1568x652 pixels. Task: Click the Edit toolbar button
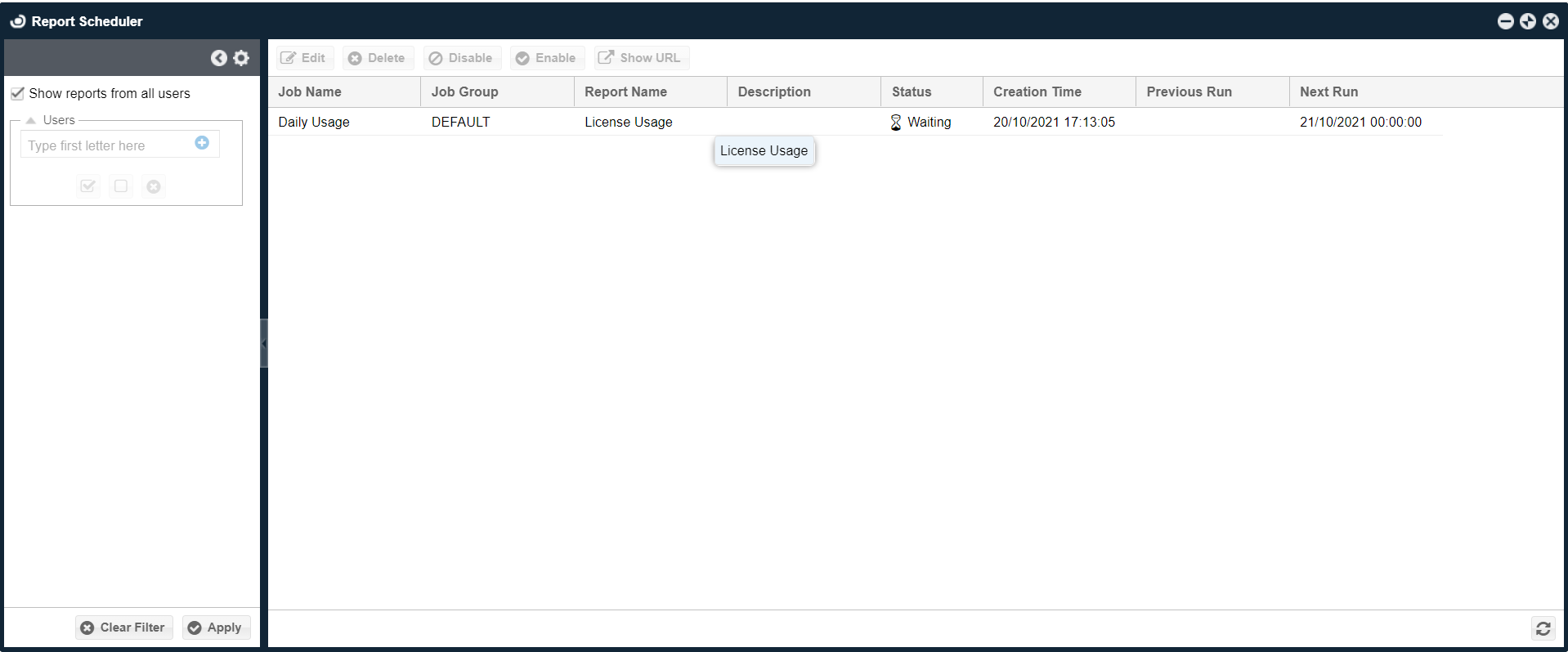coord(303,58)
